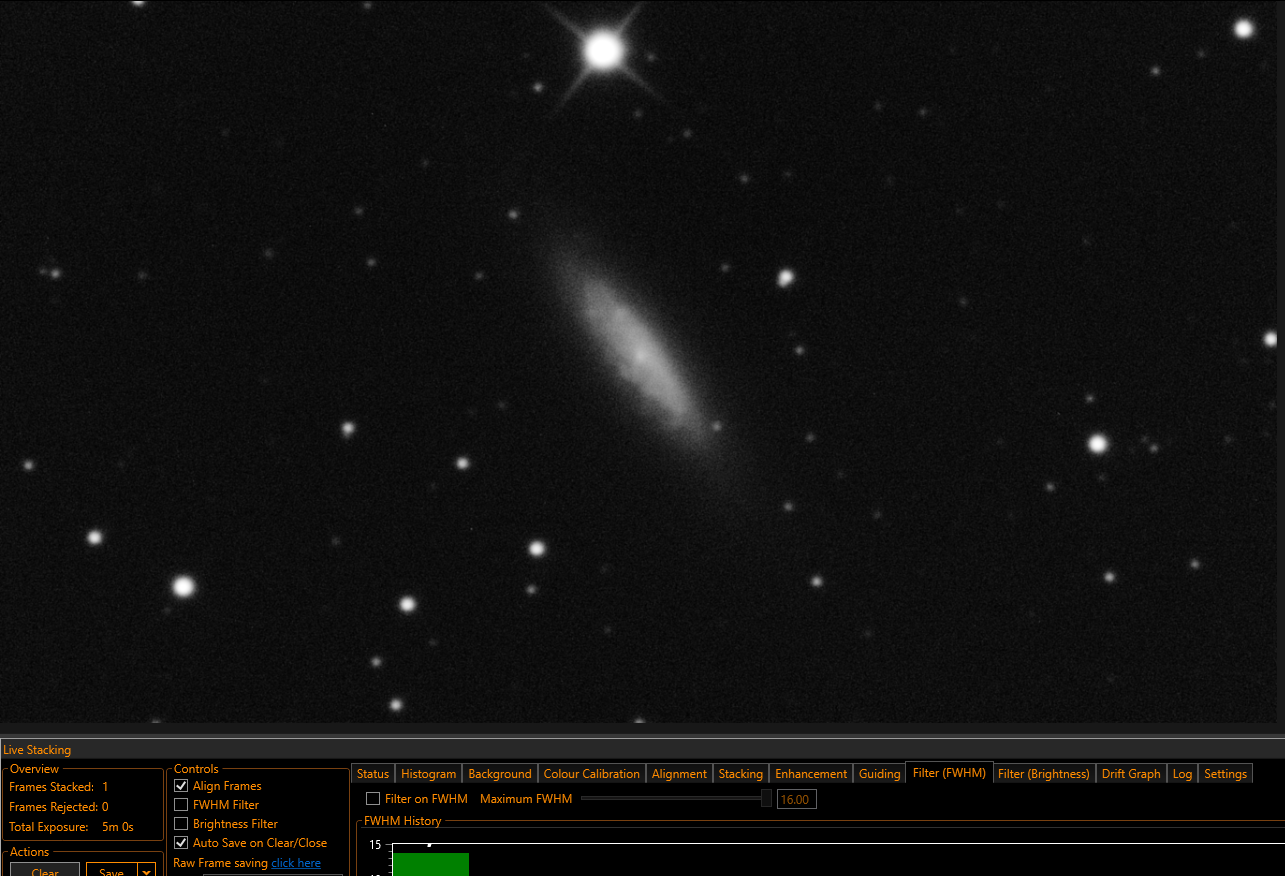Viewport: 1285px width, 876px height.
Task: Switch to the Alignment tab
Action: click(x=679, y=774)
